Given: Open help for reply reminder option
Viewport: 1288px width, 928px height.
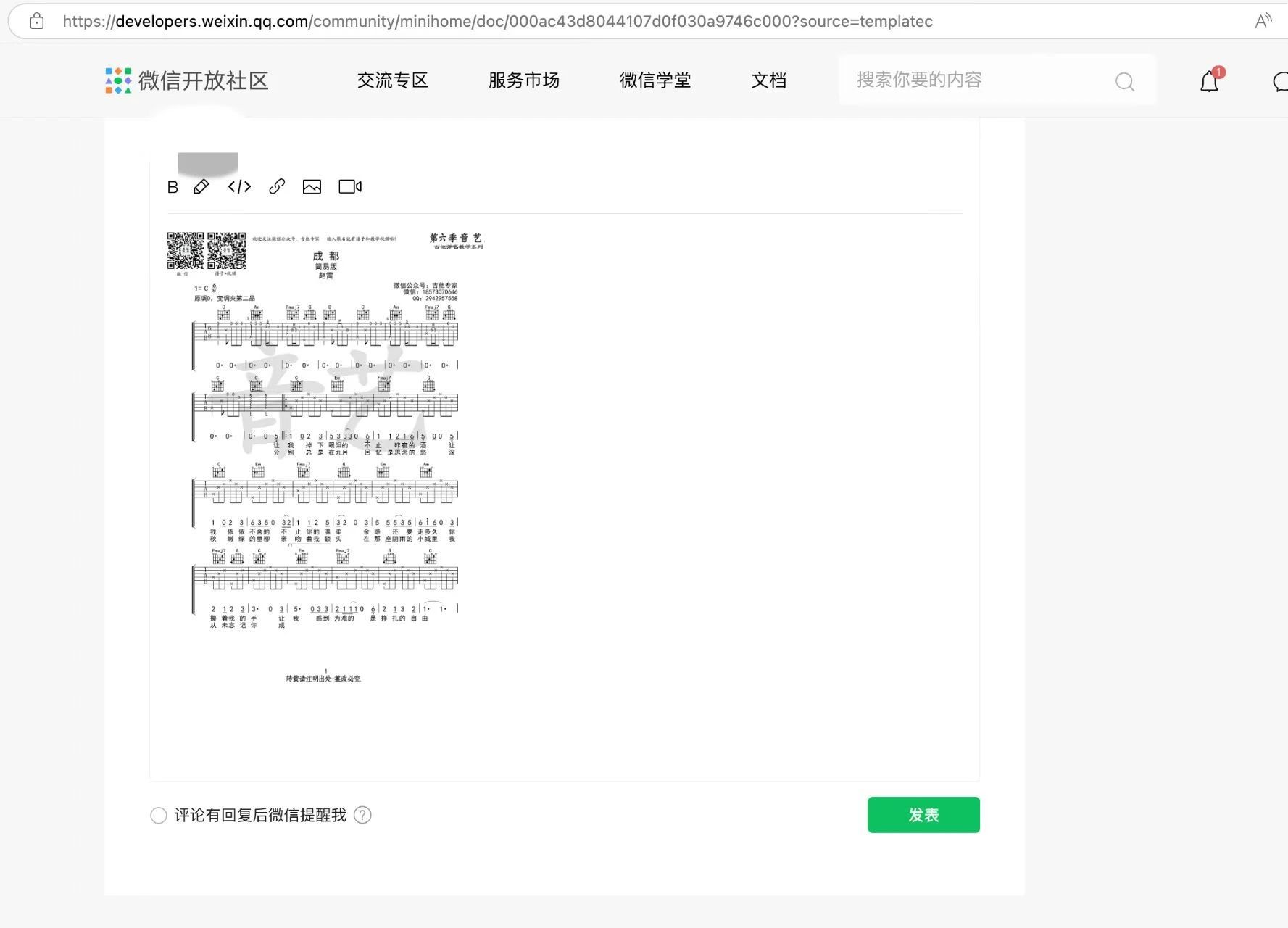Looking at the screenshot, I should pyautogui.click(x=362, y=815).
